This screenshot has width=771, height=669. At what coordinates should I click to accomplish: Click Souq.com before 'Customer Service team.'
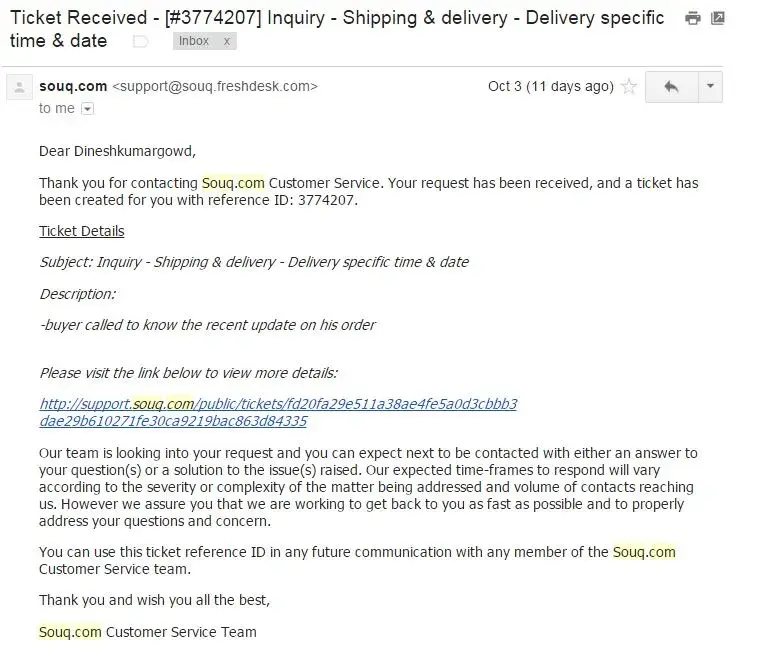click(644, 552)
